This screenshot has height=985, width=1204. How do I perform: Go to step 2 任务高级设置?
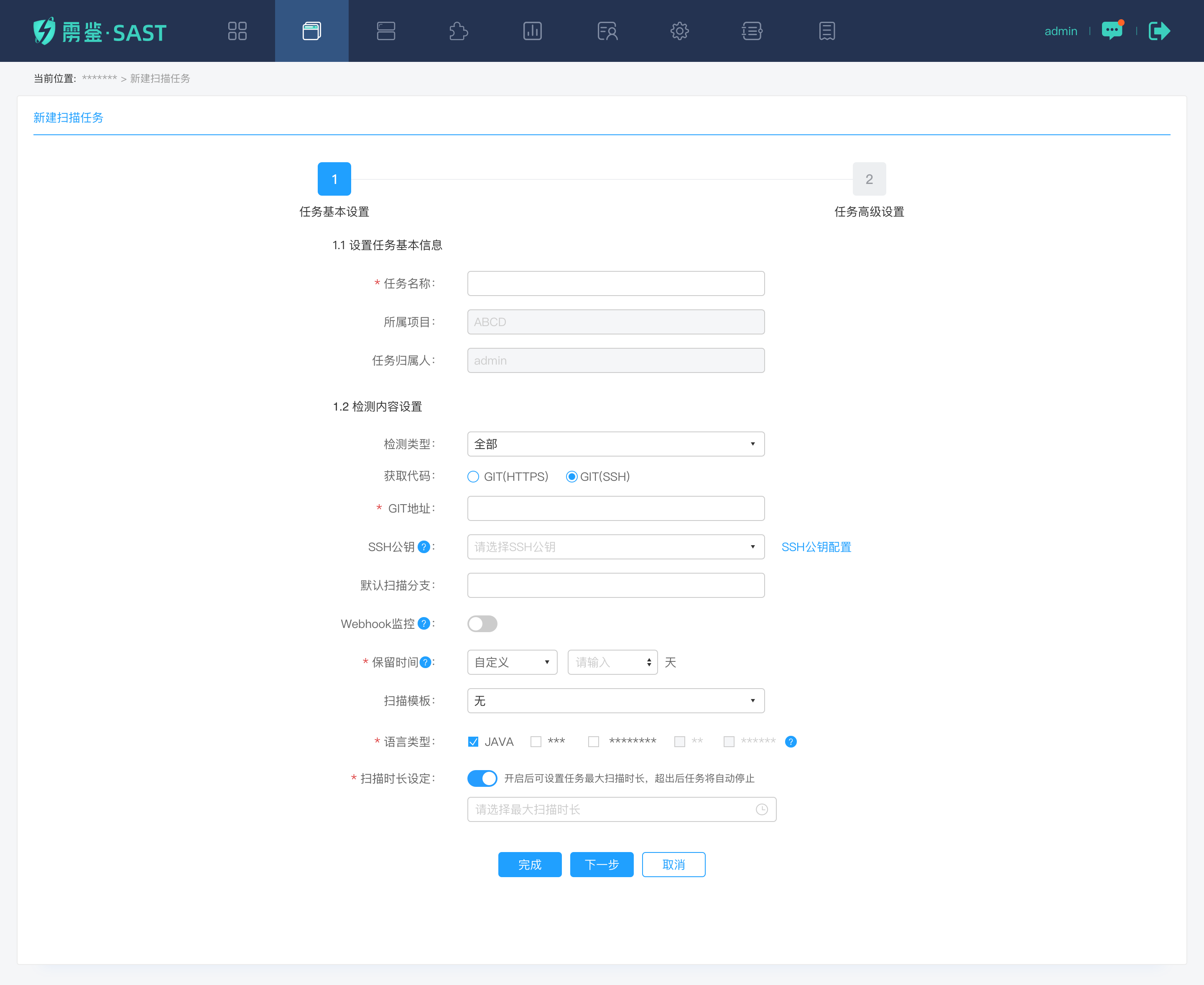pyautogui.click(x=869, y=179)
